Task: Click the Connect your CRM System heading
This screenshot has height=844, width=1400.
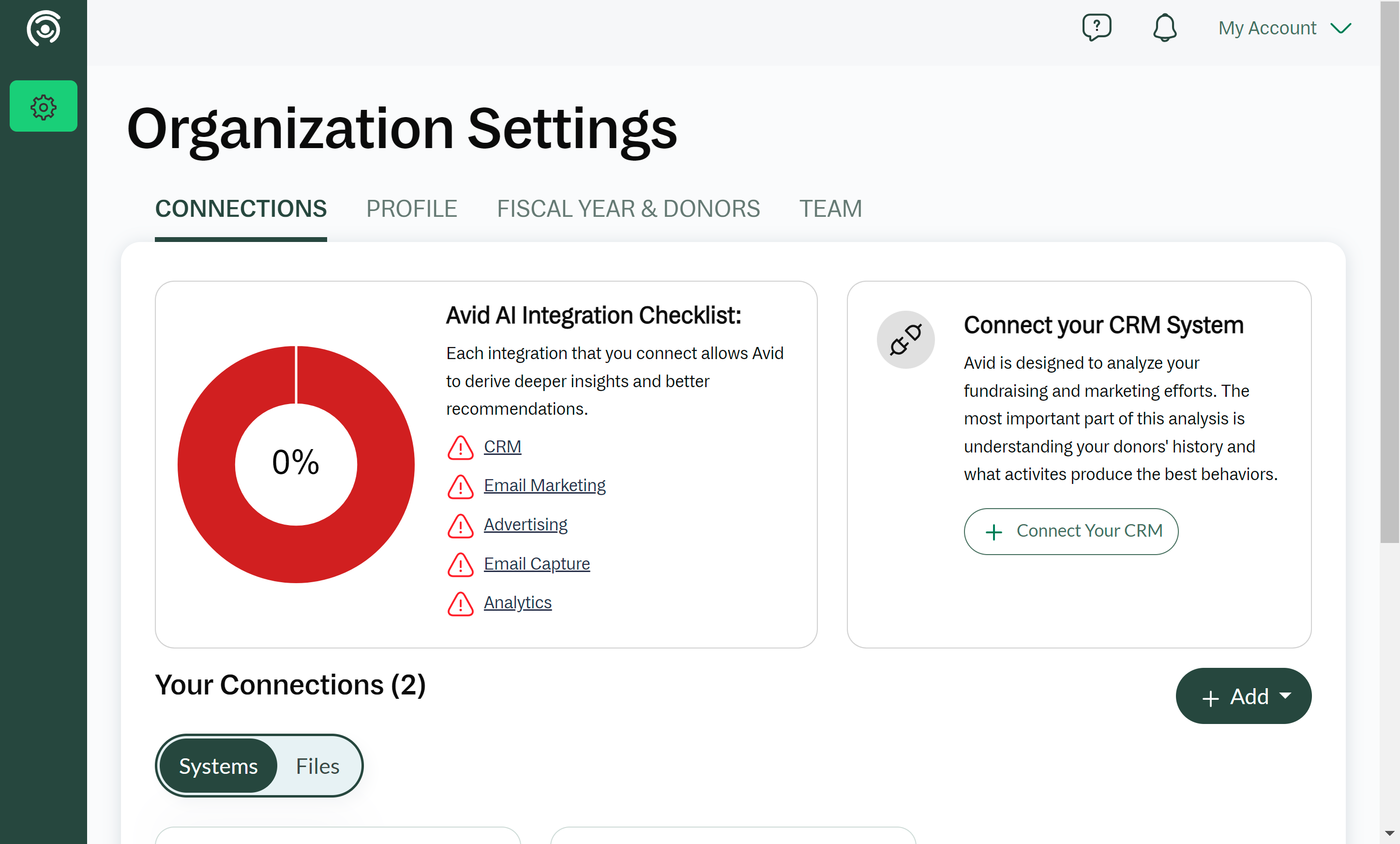Action: pyautogui.click(x=1103, y=325)
